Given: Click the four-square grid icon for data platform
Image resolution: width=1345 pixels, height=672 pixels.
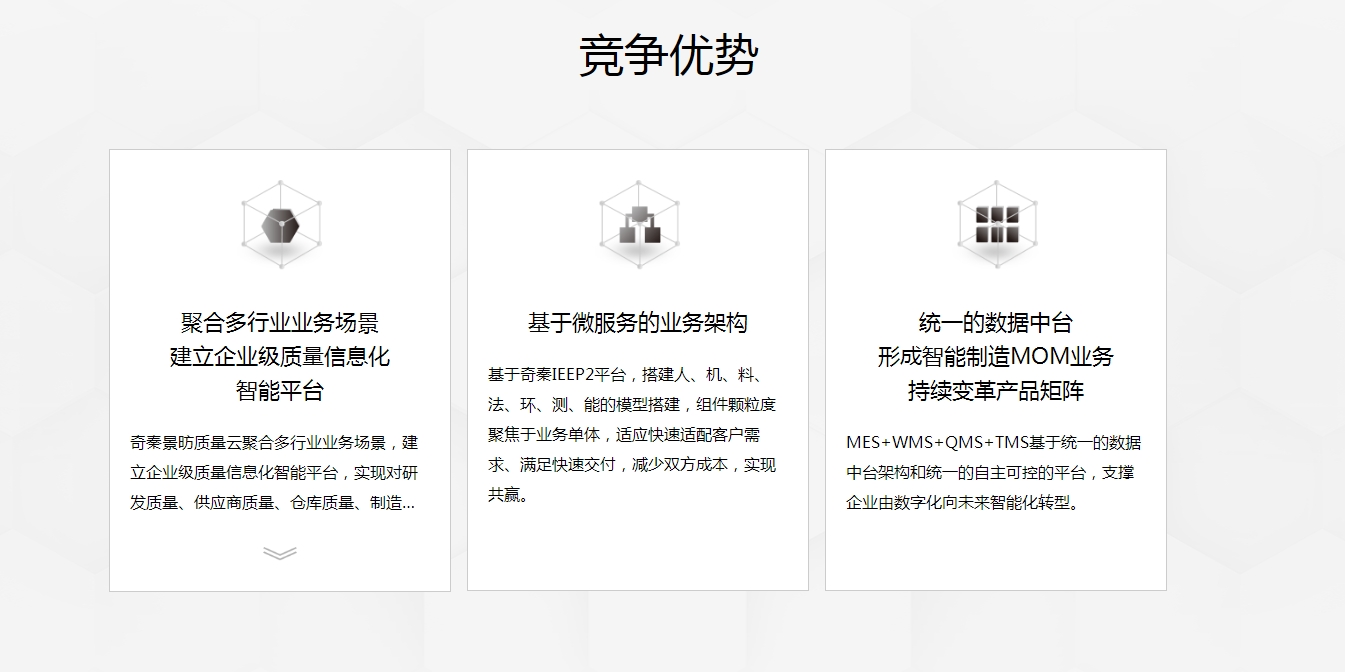Looking at the screenshot, I should (996, 225).
